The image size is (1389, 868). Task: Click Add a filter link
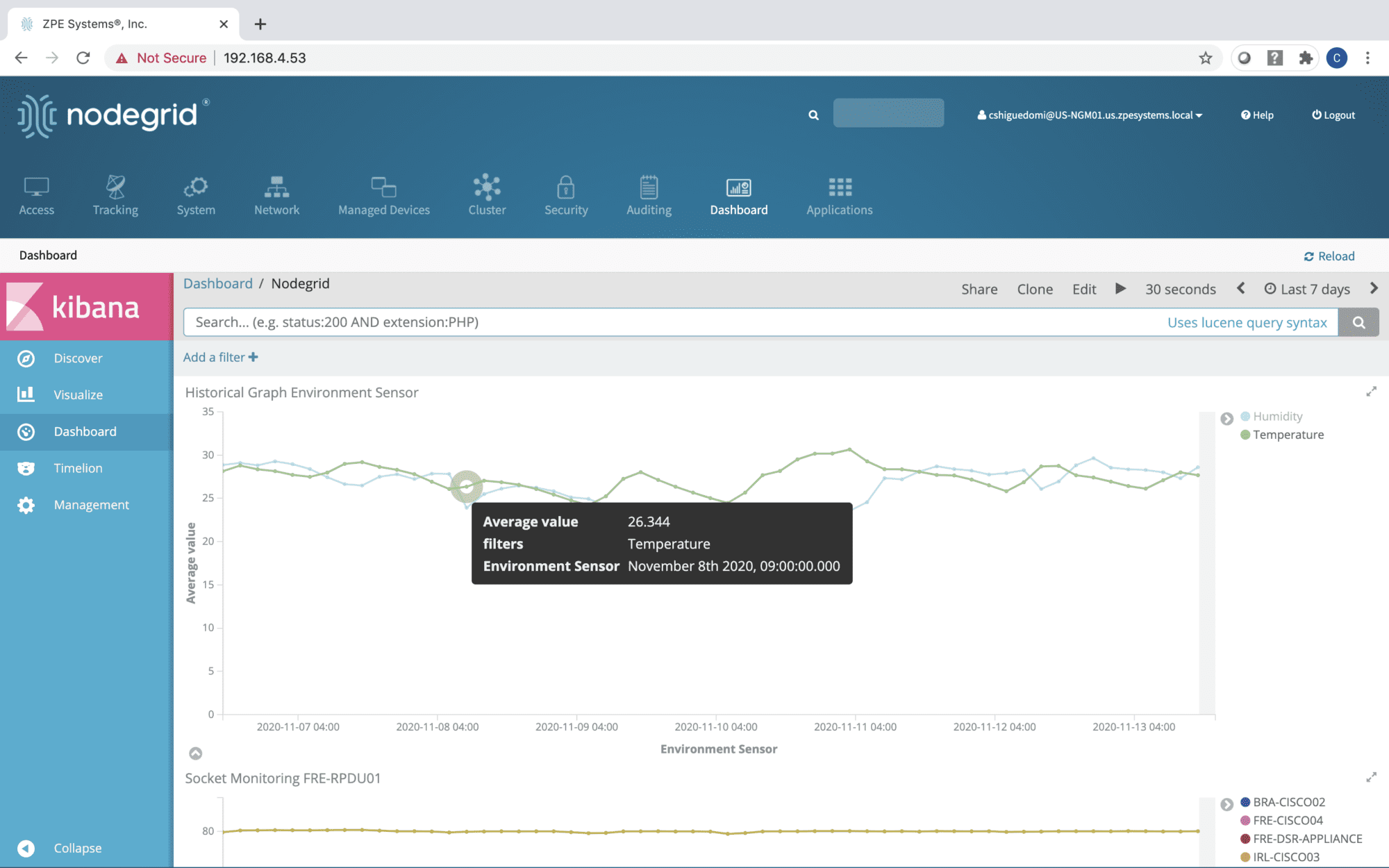220,357
